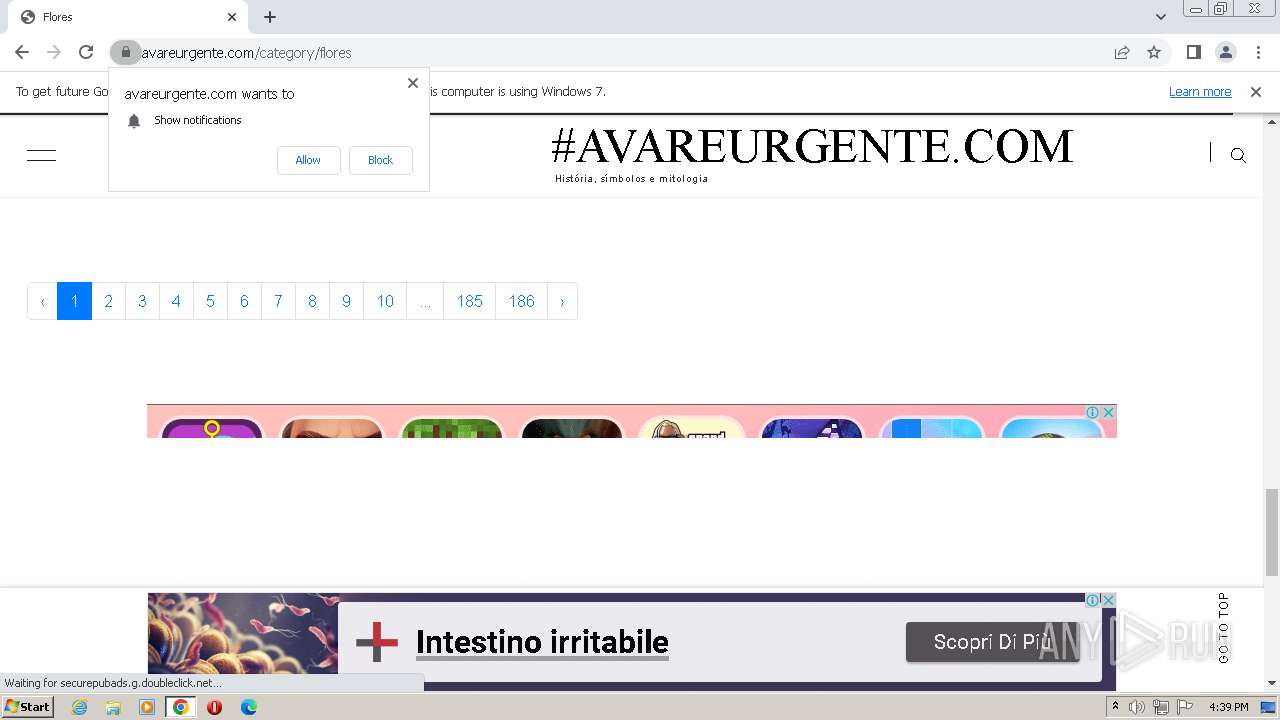Screen dimensions: 1280x720
Task: Click the #AVAREURGENTE.COM site logo
Action: point(812,147)
